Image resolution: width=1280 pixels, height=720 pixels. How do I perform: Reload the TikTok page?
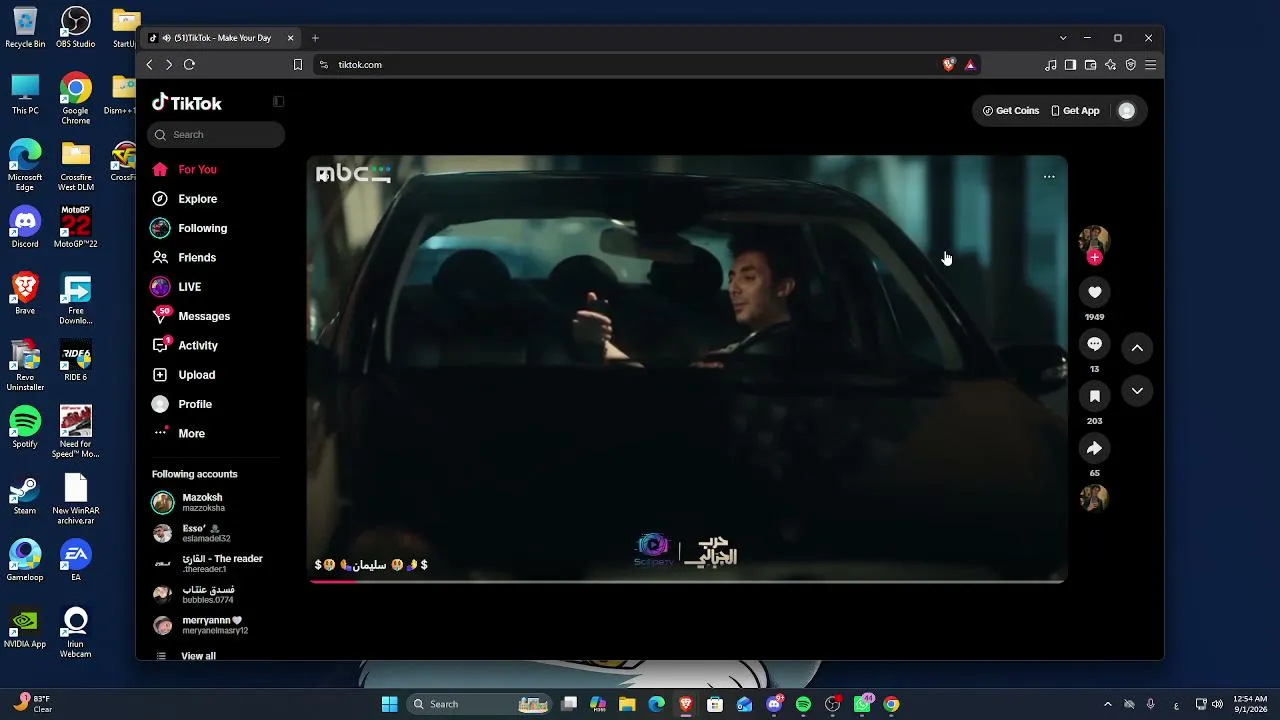189,65
